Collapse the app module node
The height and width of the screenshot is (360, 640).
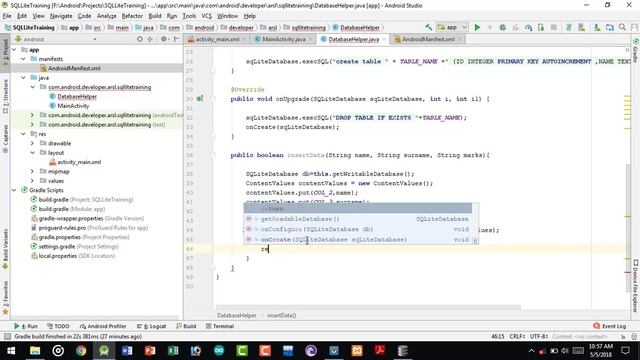[14, 49]
